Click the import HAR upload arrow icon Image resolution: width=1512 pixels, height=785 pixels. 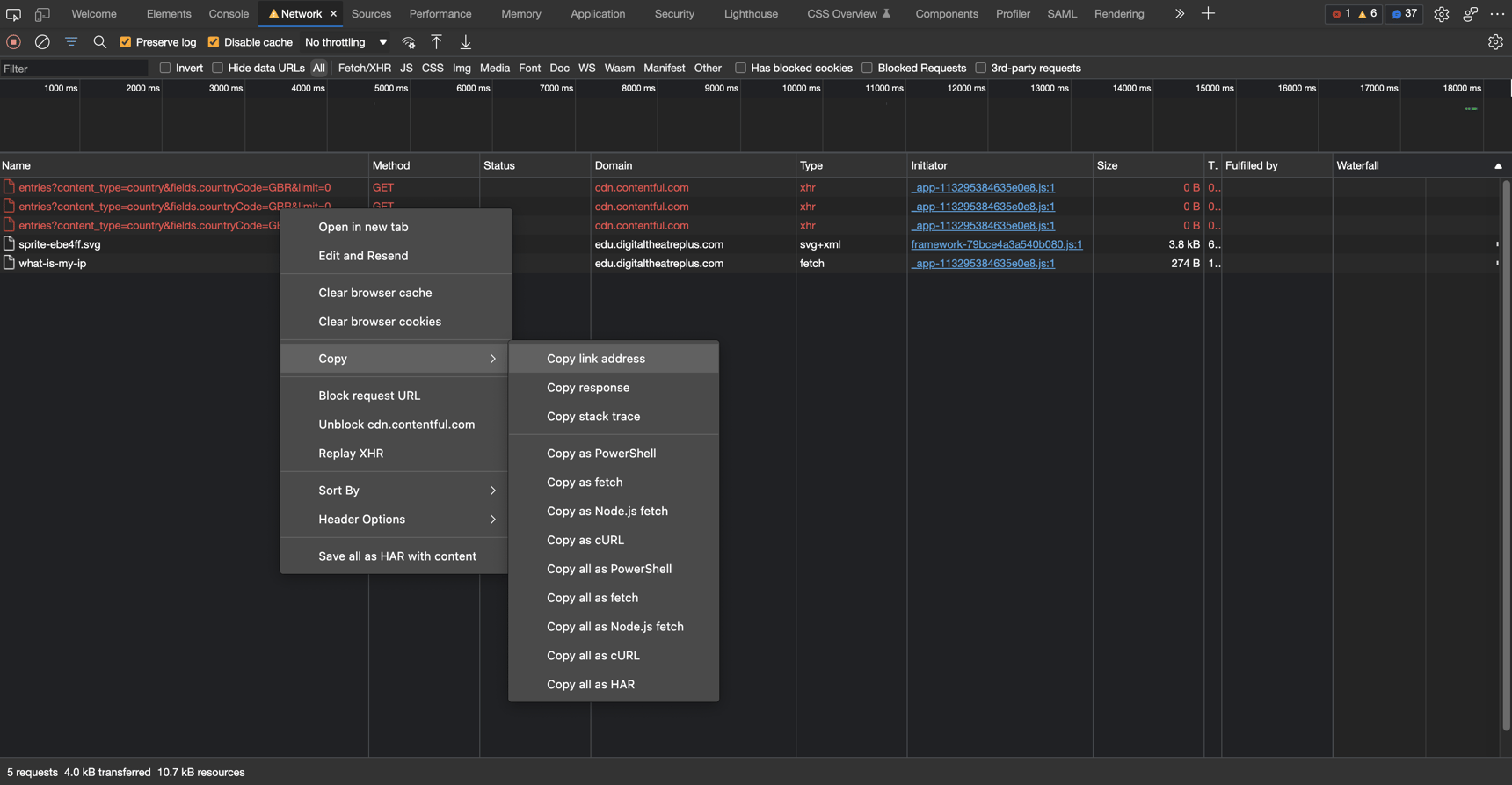point(437,42)
